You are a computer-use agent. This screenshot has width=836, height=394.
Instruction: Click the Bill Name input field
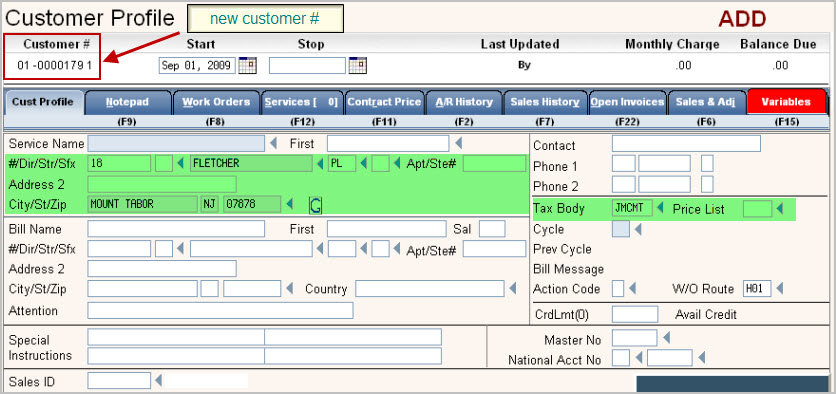click(x=176, y=229)
